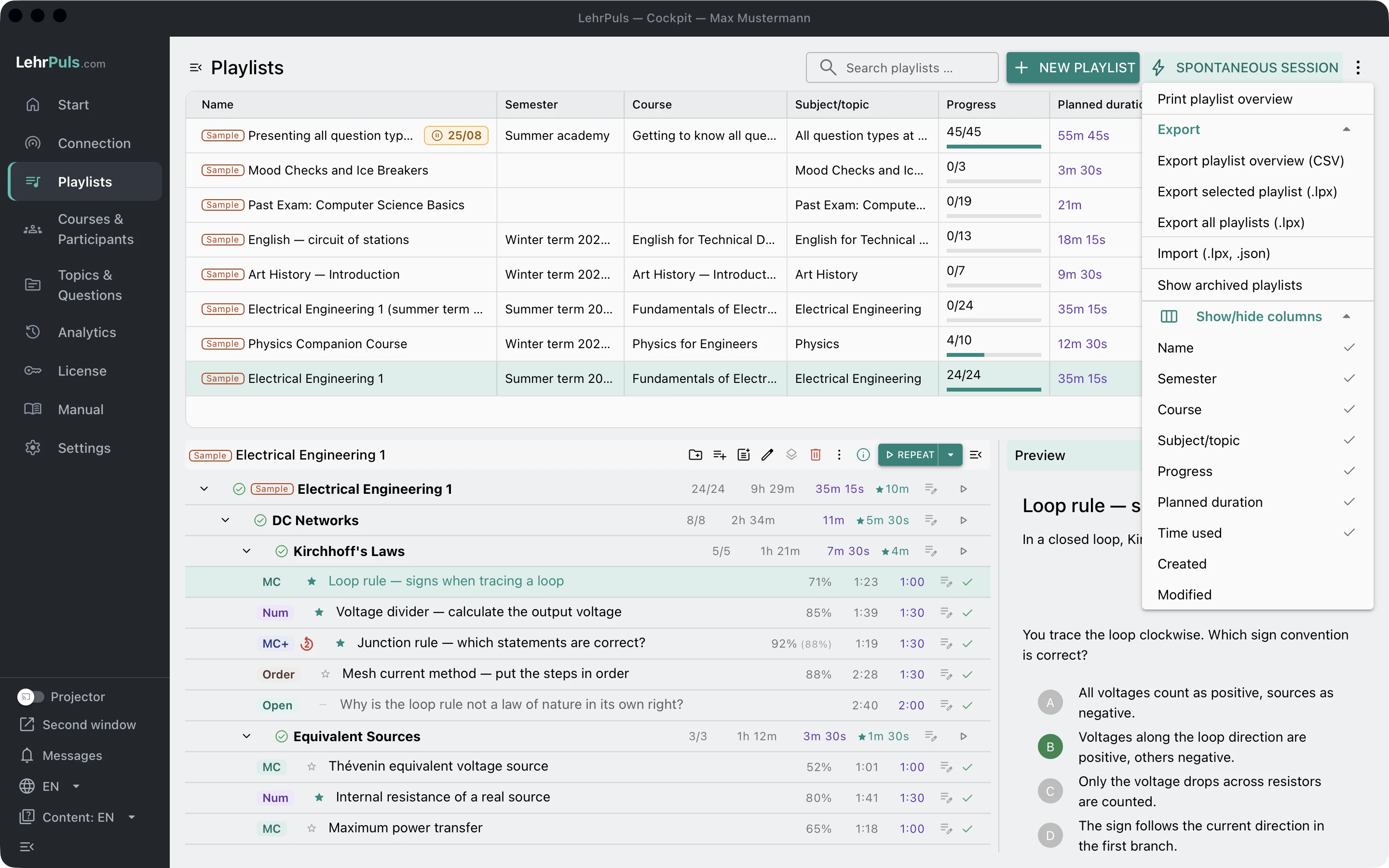The image size is (1389, 868).
Task: Toggle Name column visibility
Action: point(1257,348)
